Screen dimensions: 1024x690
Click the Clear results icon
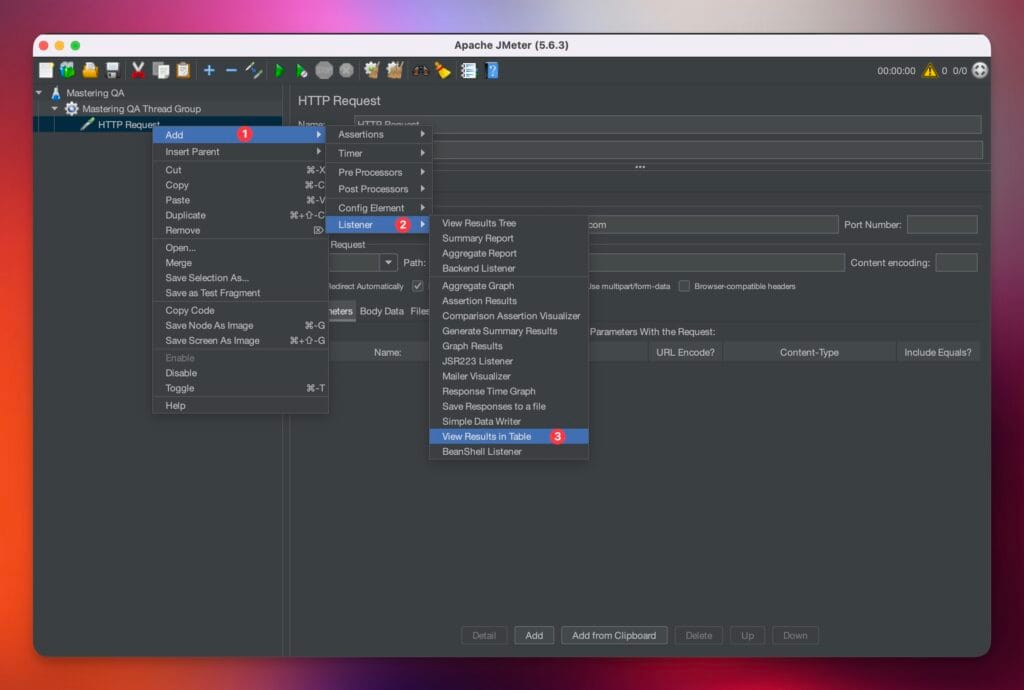pyautogui.click(x=372, y=71)
